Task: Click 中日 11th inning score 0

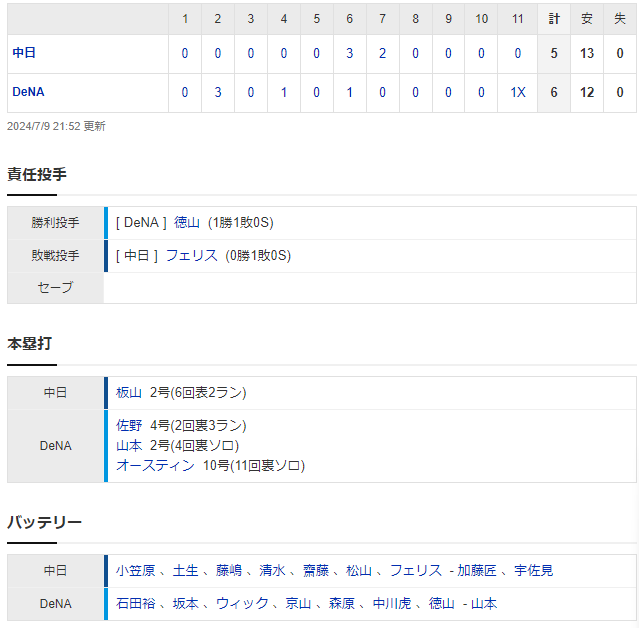Action: coord(518,53)
